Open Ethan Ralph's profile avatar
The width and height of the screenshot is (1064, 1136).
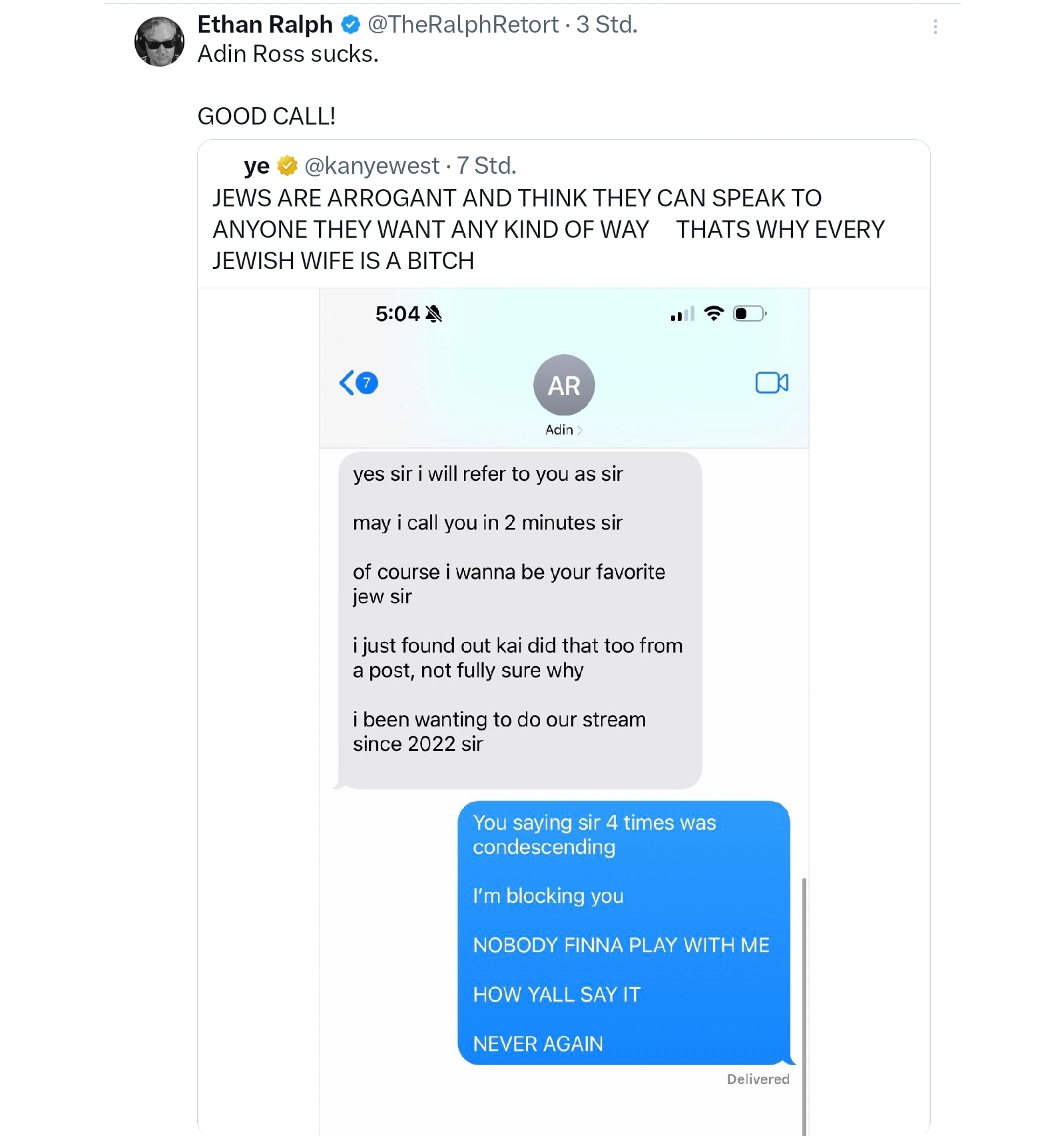(159, 41)
